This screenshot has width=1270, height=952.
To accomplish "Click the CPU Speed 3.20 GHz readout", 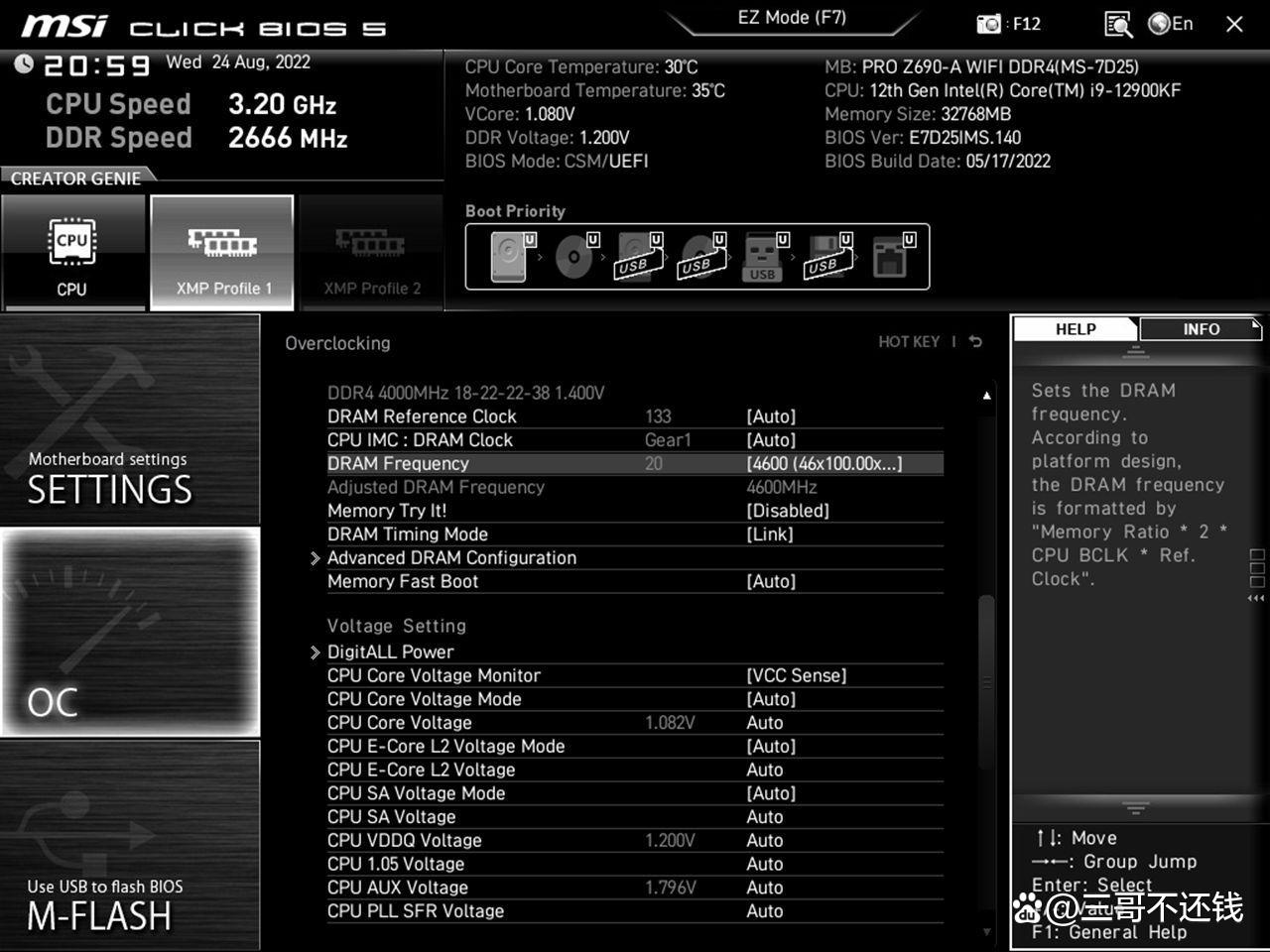I will click(x=191, y=104).
